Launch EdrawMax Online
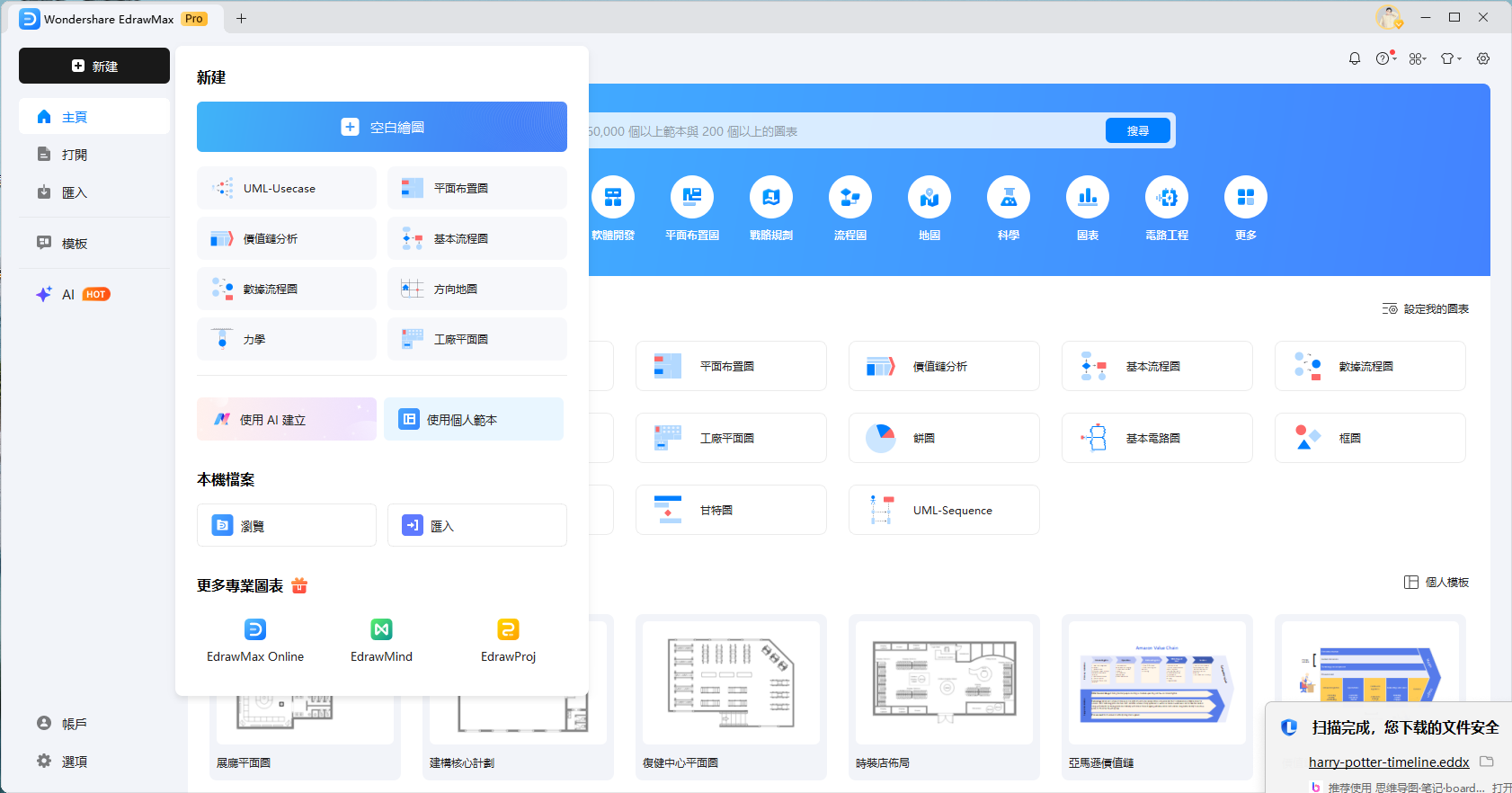 (x=255, y=641)
